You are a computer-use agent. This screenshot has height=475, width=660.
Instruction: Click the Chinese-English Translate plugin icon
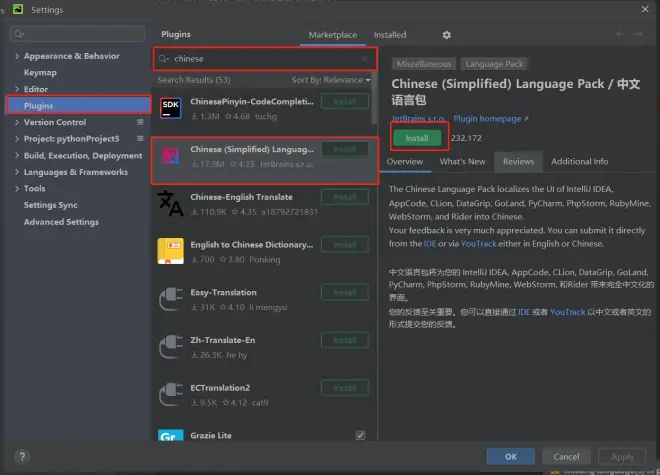tap(170, 203)
